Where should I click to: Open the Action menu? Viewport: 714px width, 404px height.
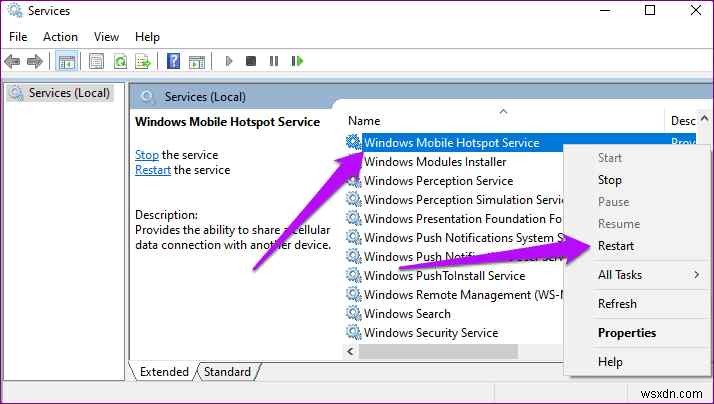click(x=61, y=37)
